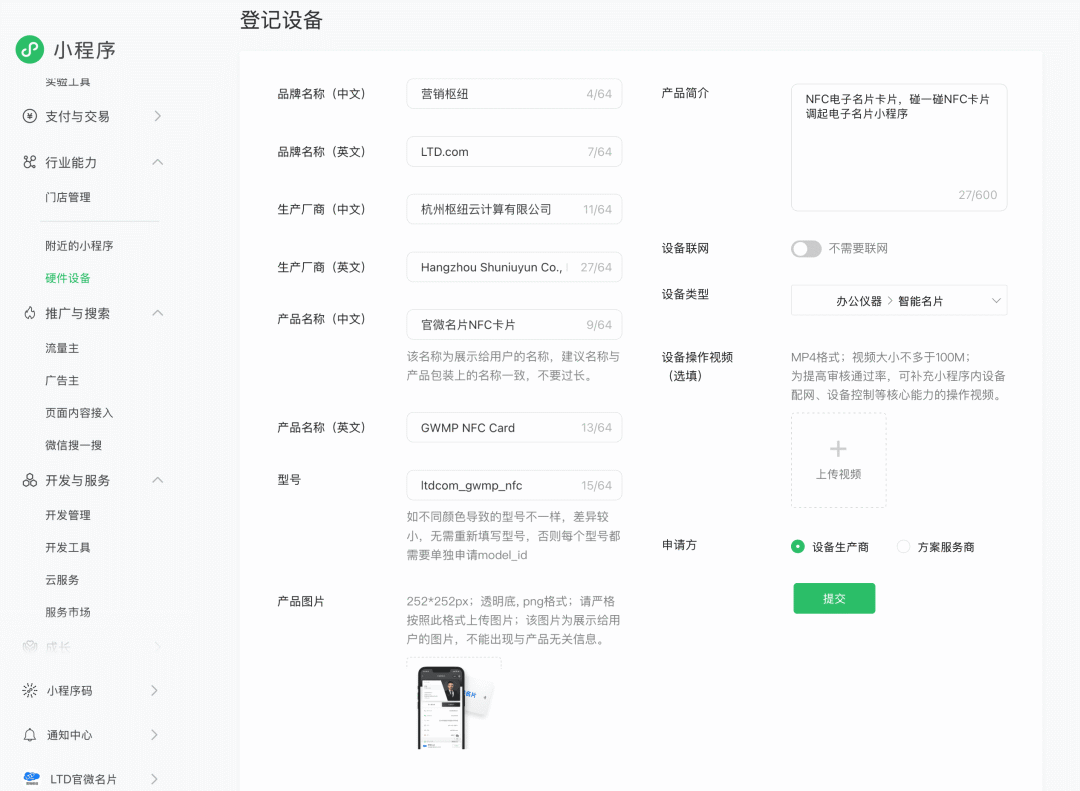Screen dimensions: 1080x791
Task: Click the 生产厂商（中文） input field
Action: tap(514, 209)
